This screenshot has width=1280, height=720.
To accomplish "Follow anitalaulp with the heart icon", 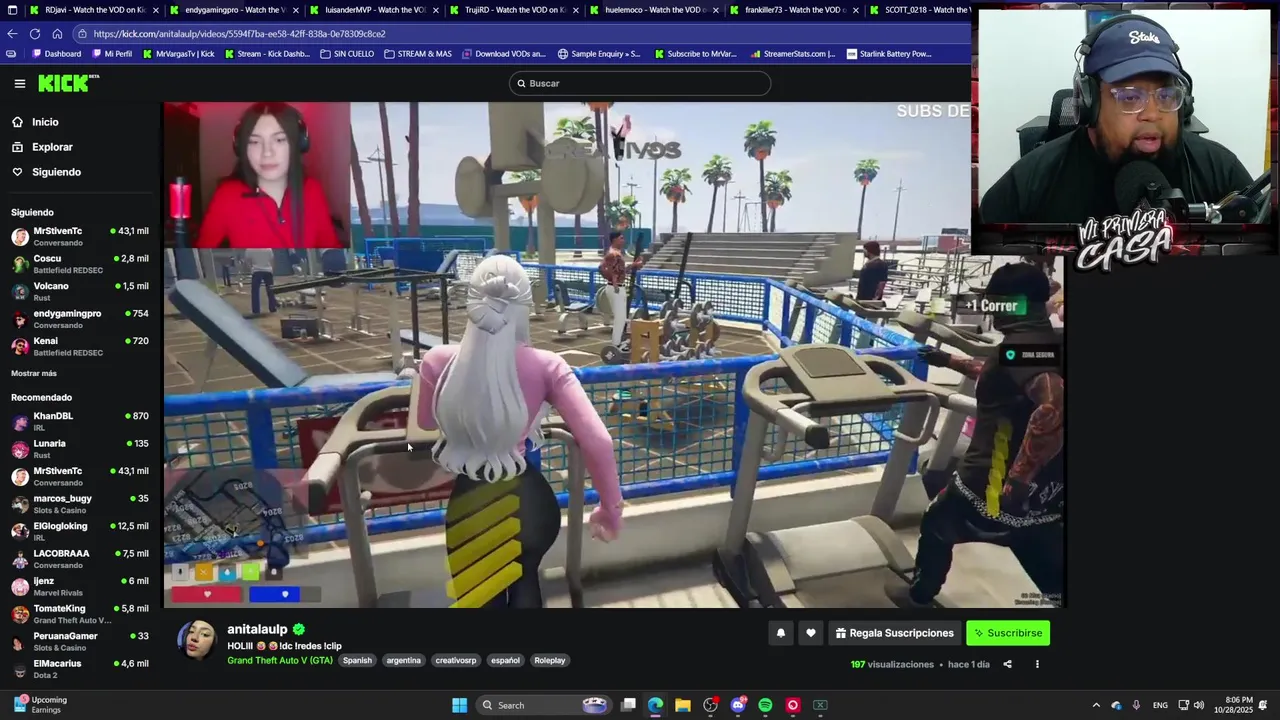I will pos(811,633).
